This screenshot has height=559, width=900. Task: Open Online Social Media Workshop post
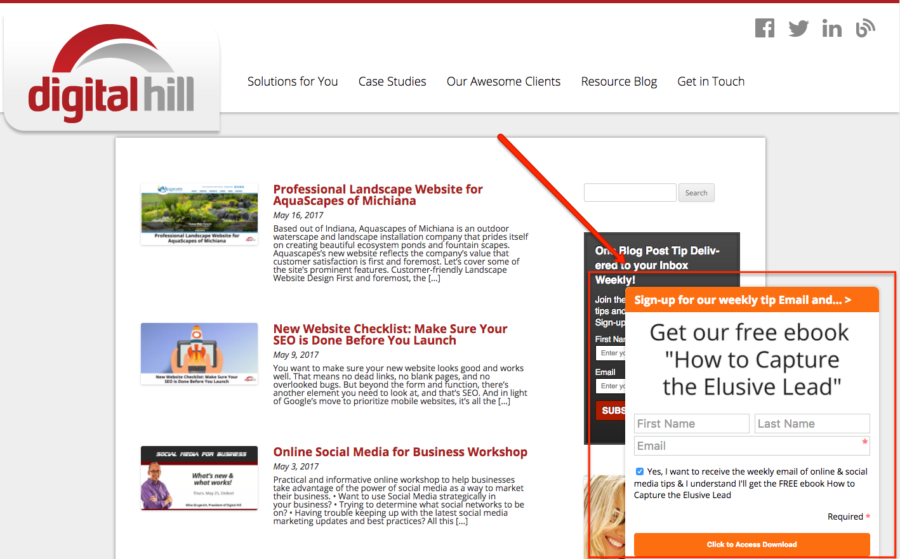click(x=400, y=452)
